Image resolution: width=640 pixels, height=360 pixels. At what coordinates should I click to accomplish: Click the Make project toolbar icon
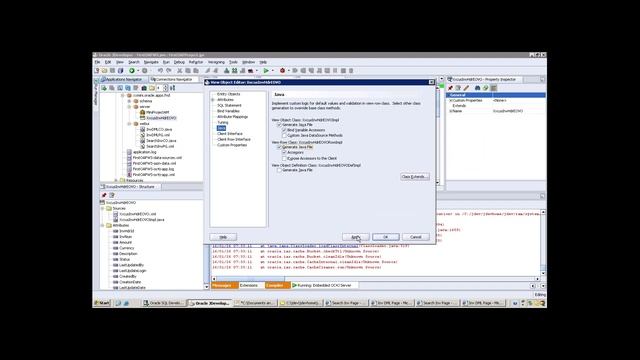[x=227, y=71]
